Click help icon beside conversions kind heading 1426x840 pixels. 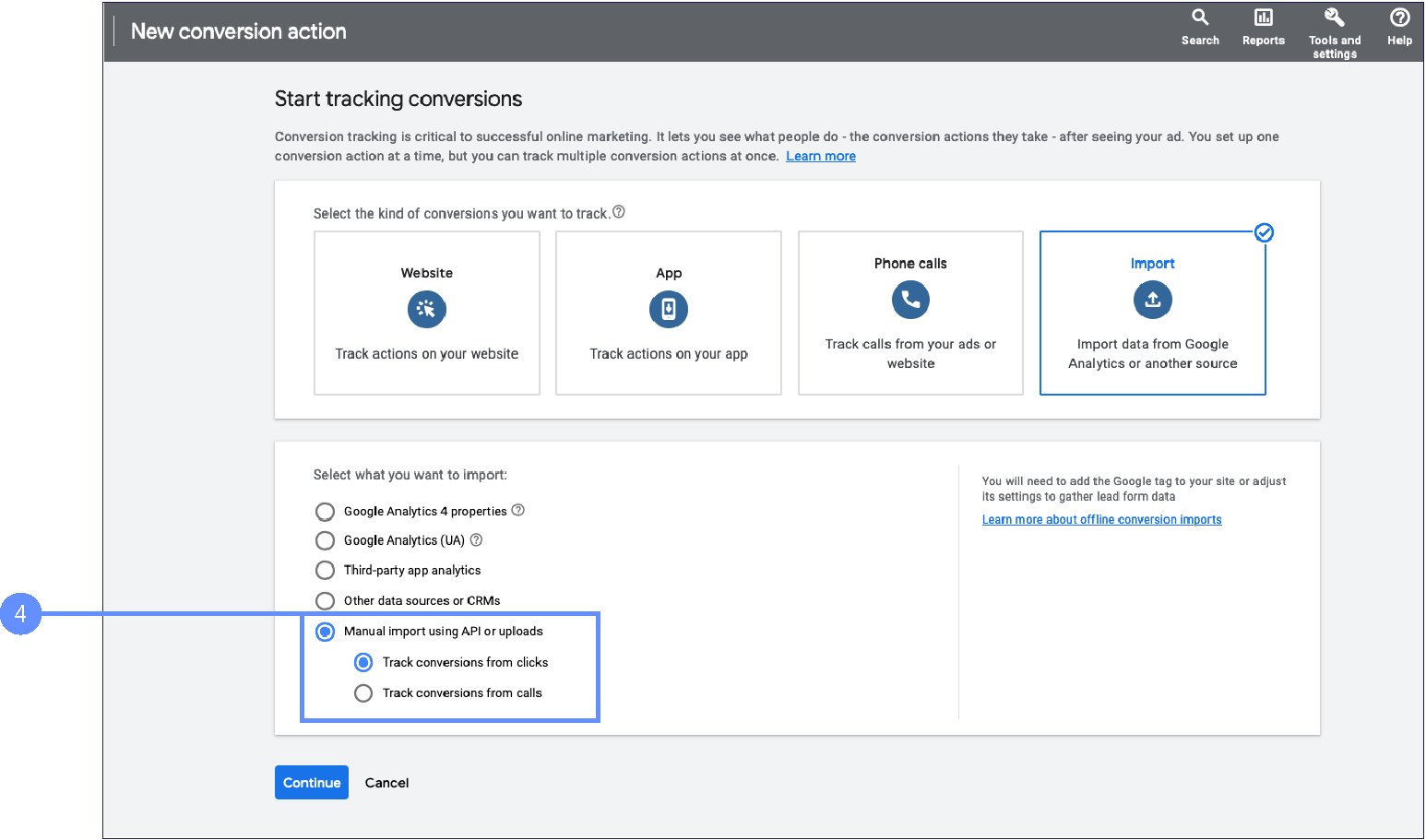coord(619,212)
